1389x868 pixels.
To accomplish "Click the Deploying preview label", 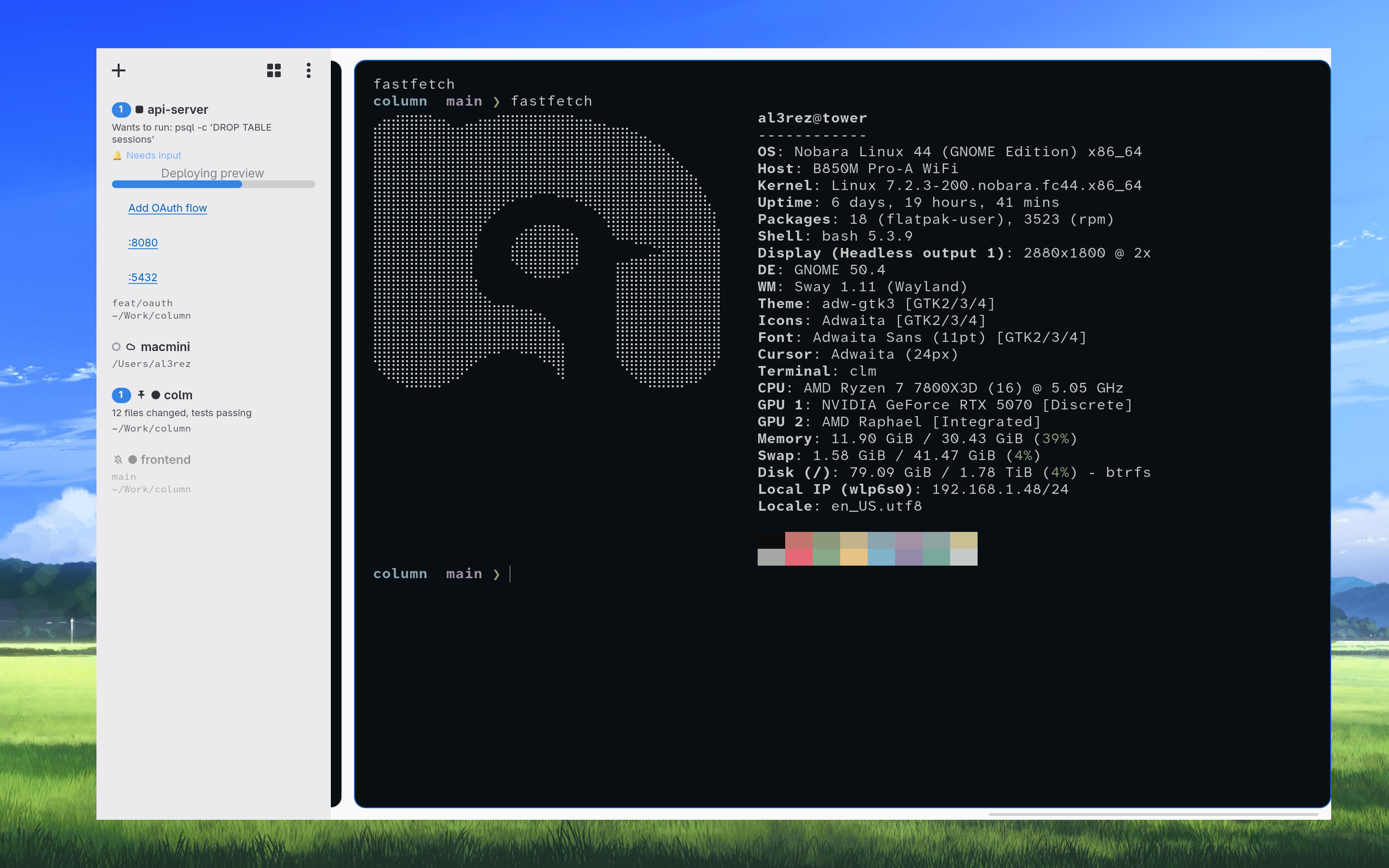I will tap(212, 173).
